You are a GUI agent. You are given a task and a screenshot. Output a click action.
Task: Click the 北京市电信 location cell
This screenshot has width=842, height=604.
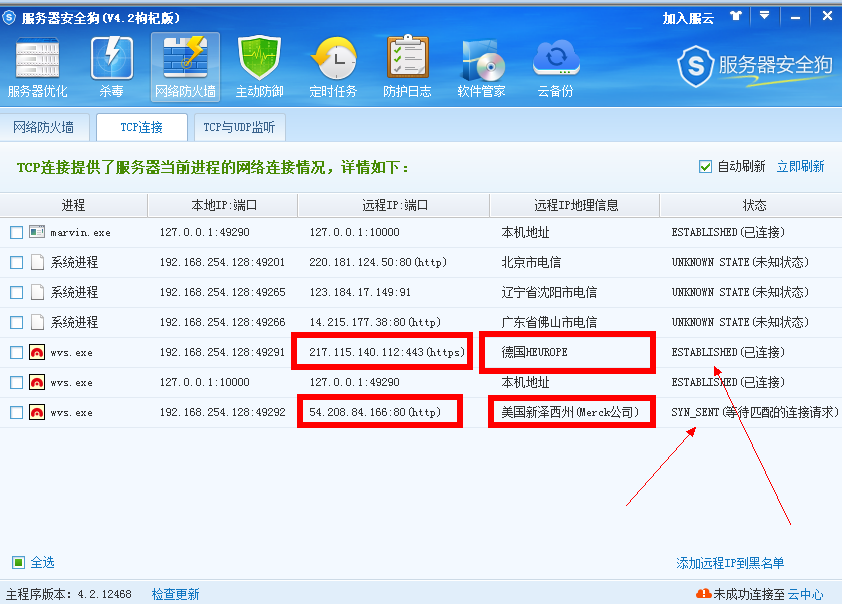pos(531,262)
